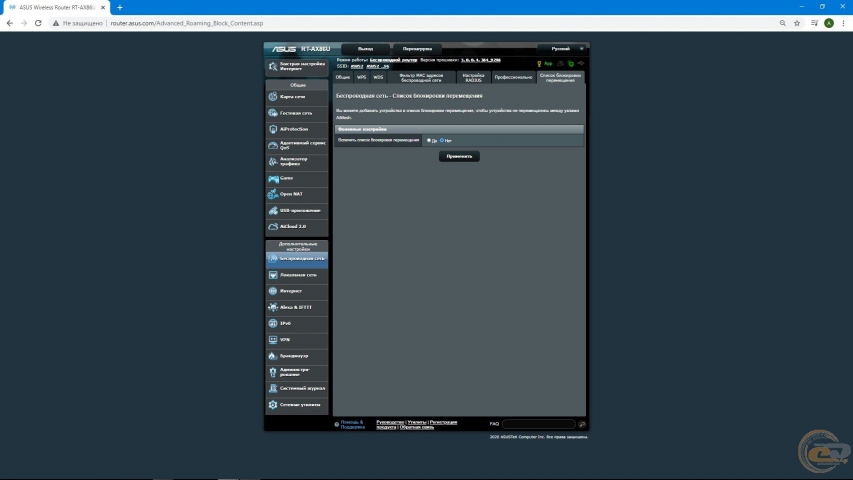Switch to the Профессионально tab
The image size is (853, 480).
point(514,77)
